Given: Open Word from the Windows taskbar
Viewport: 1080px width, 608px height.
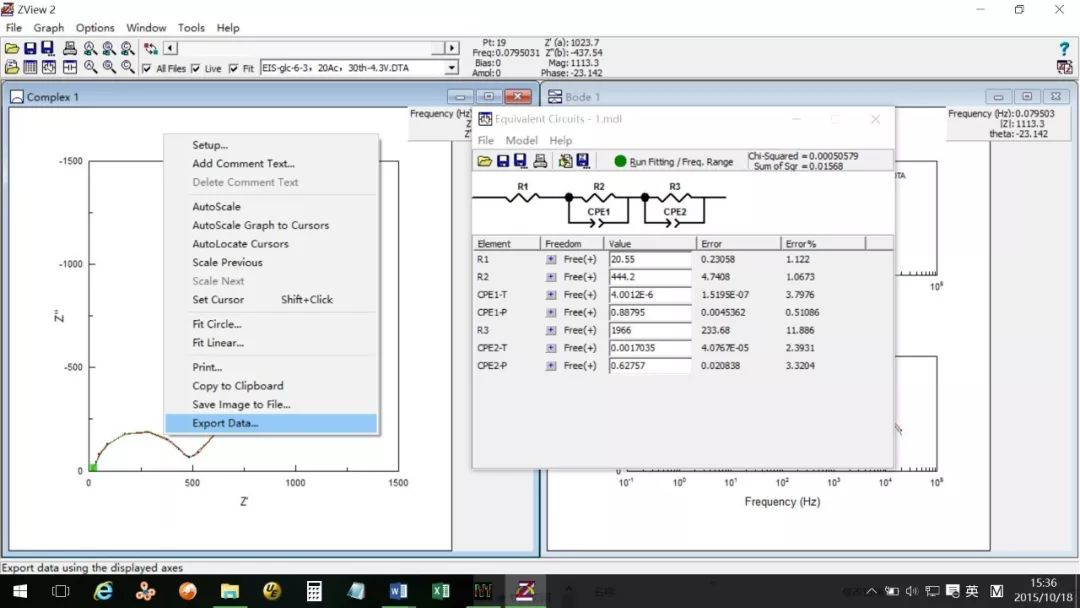Looking at the screenshot, I should tap(398, 591).
